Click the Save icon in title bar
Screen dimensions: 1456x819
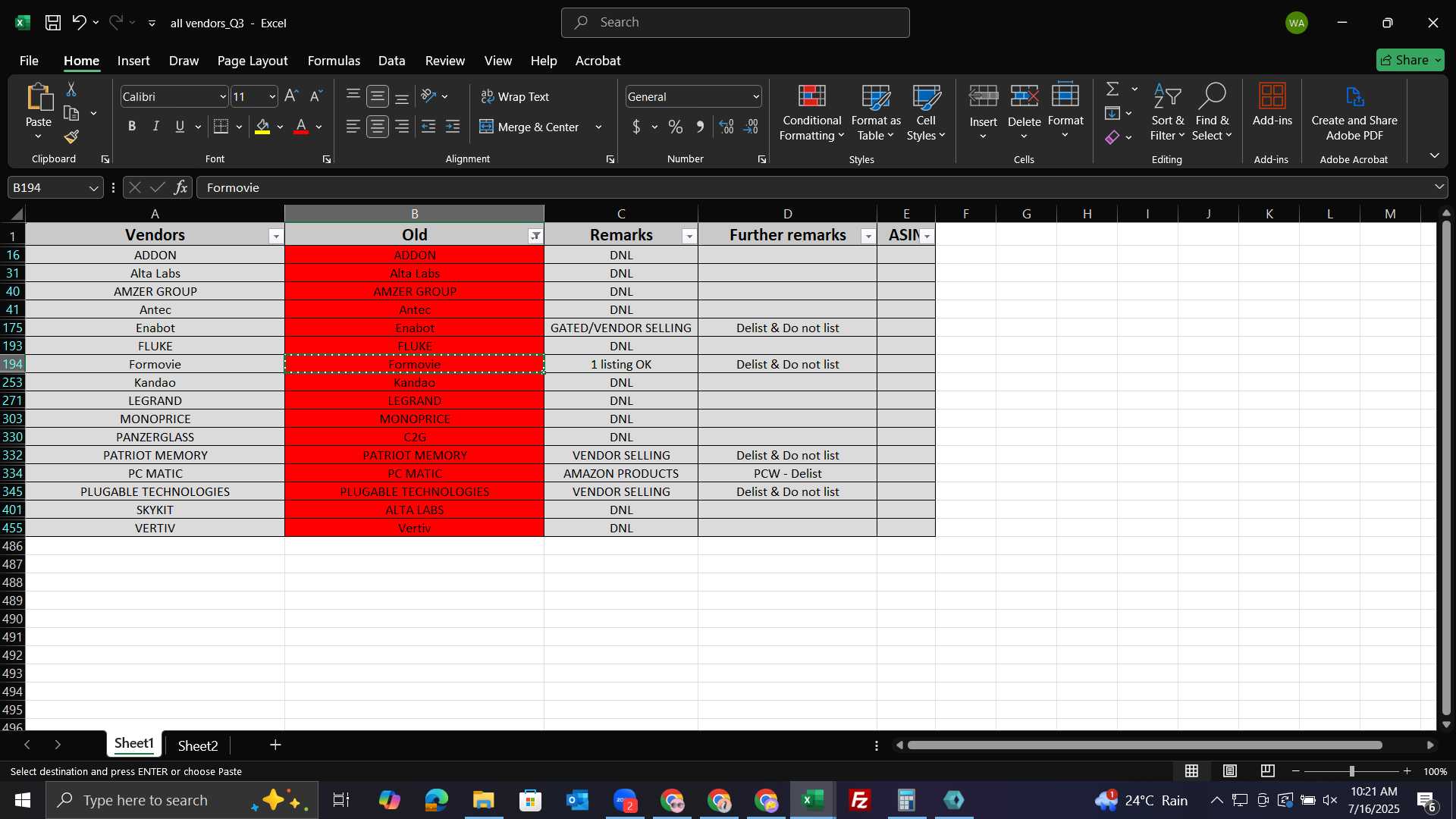(53, 23)
